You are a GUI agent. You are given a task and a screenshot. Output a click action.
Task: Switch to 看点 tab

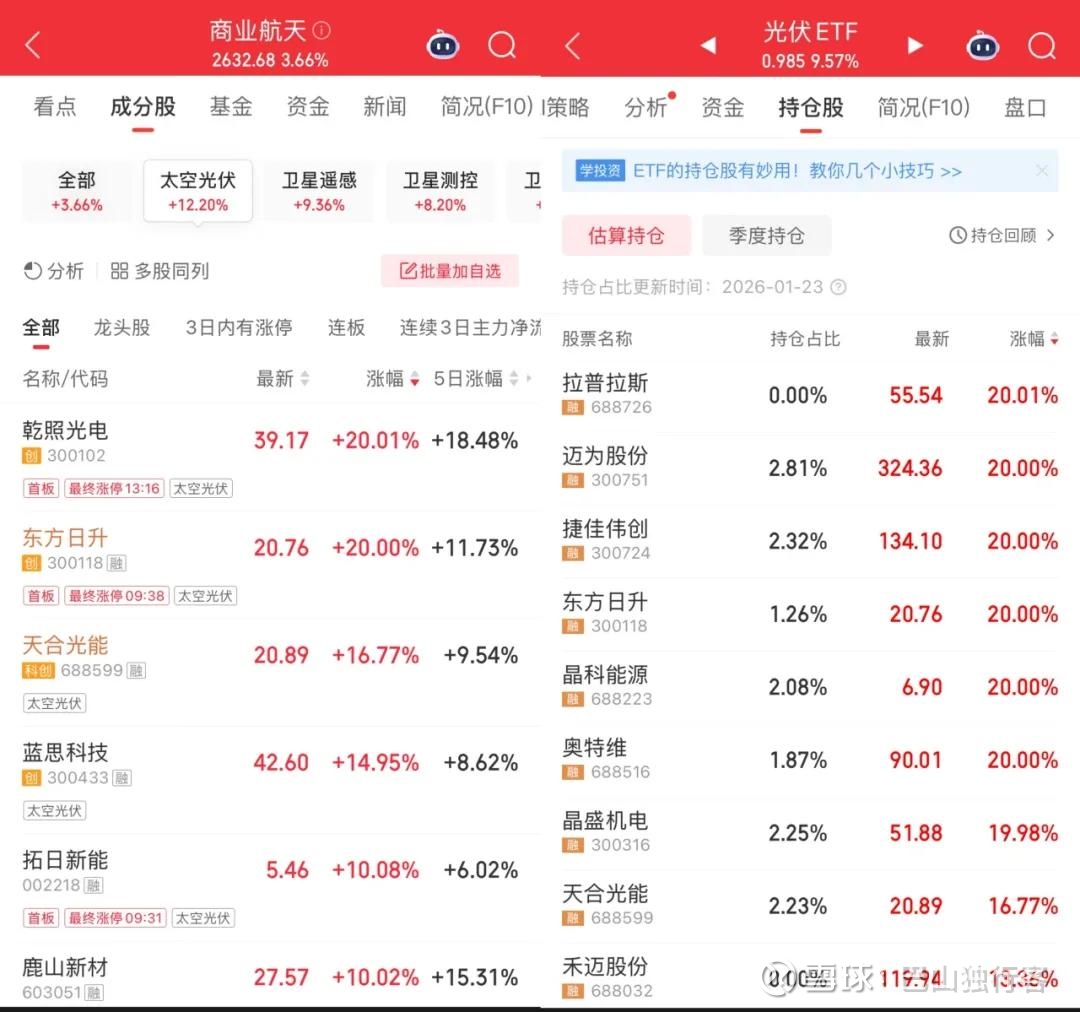[54, 107]
